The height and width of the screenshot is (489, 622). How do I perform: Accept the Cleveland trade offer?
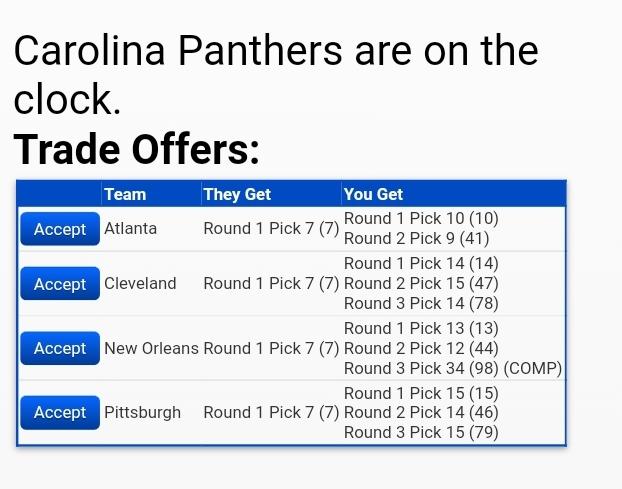[60, 284]
